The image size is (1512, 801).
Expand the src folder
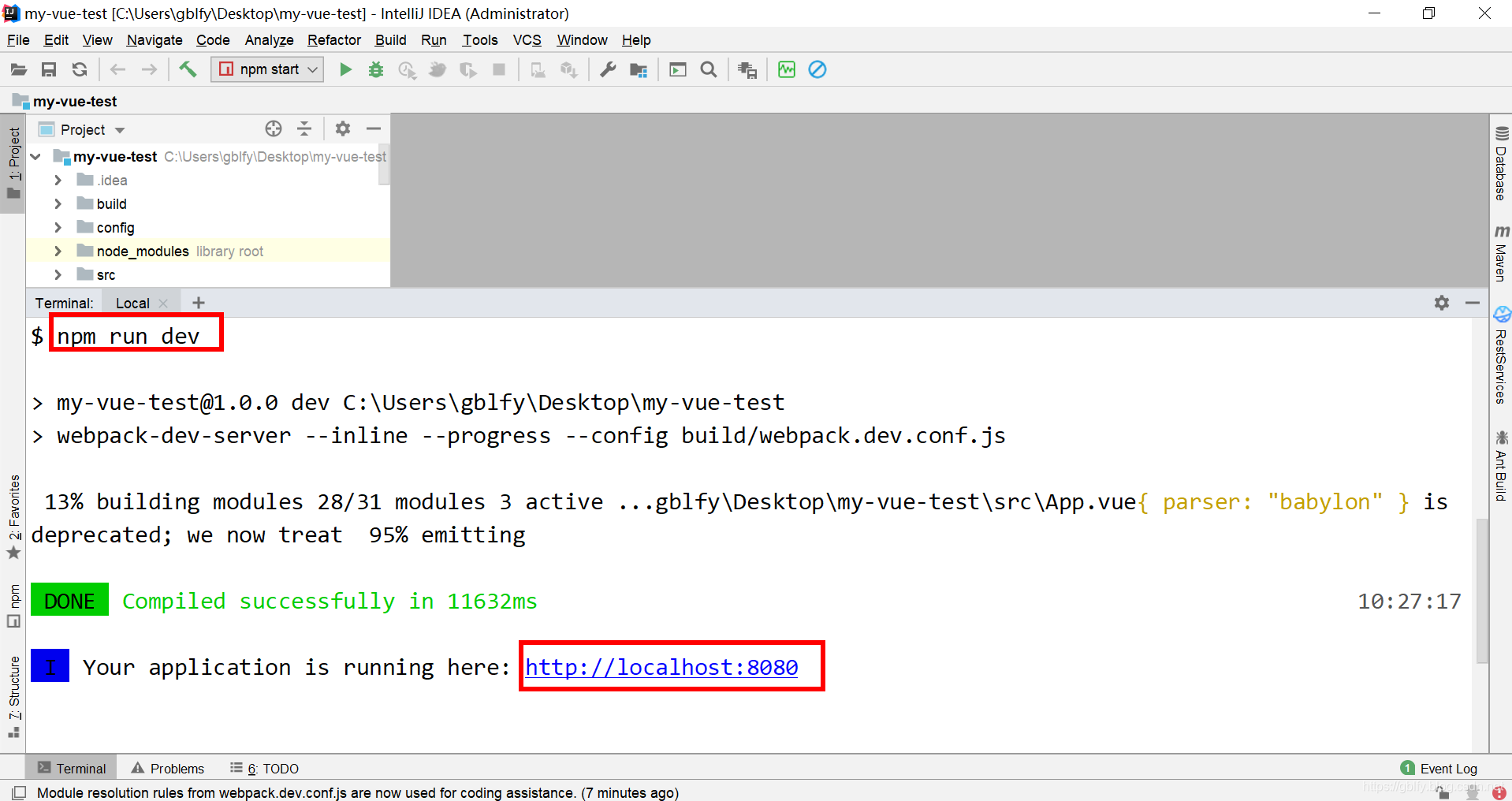(58, 275)
